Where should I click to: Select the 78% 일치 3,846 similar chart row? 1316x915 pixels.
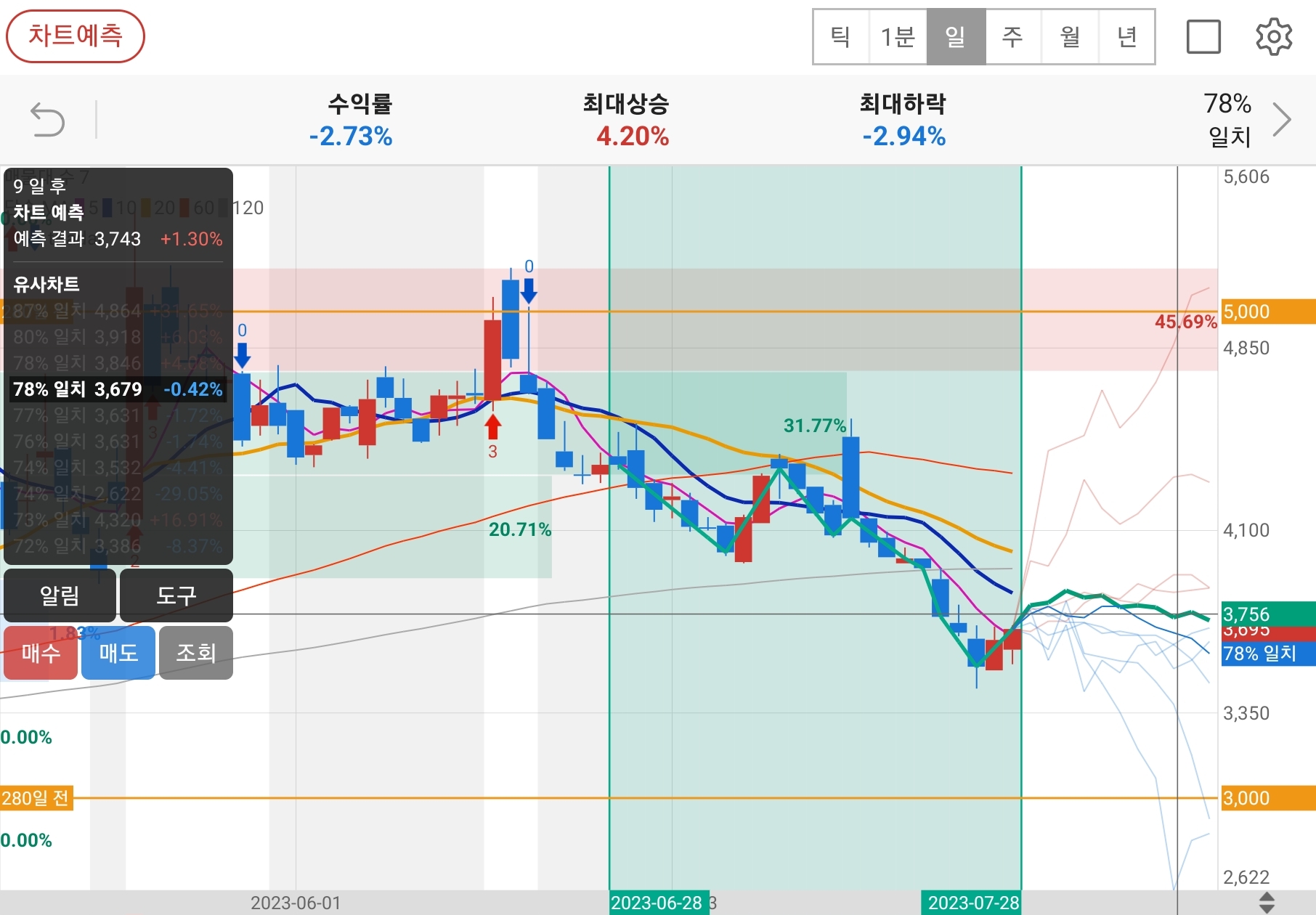[x=118, y=363]
